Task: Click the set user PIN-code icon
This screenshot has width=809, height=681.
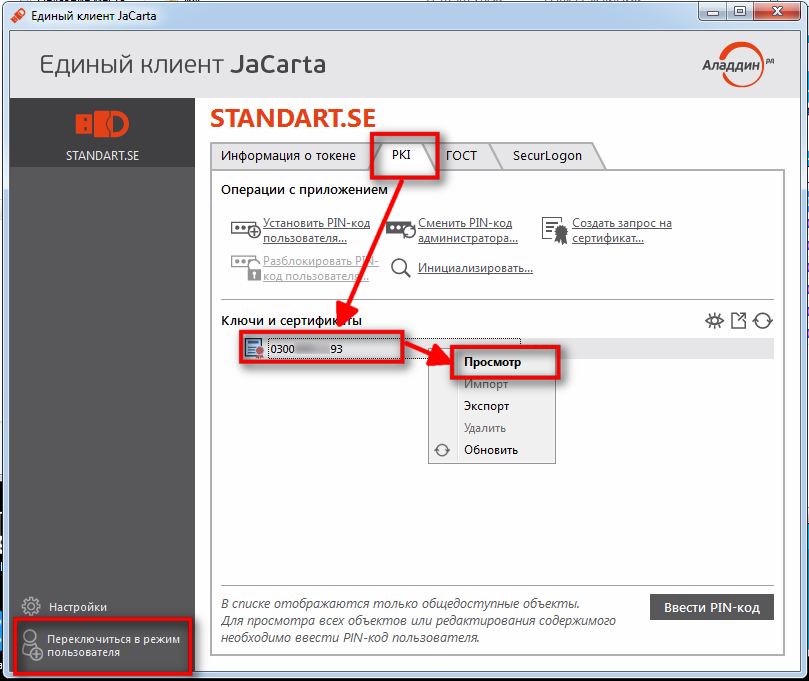Action: (x=246, y=229)
